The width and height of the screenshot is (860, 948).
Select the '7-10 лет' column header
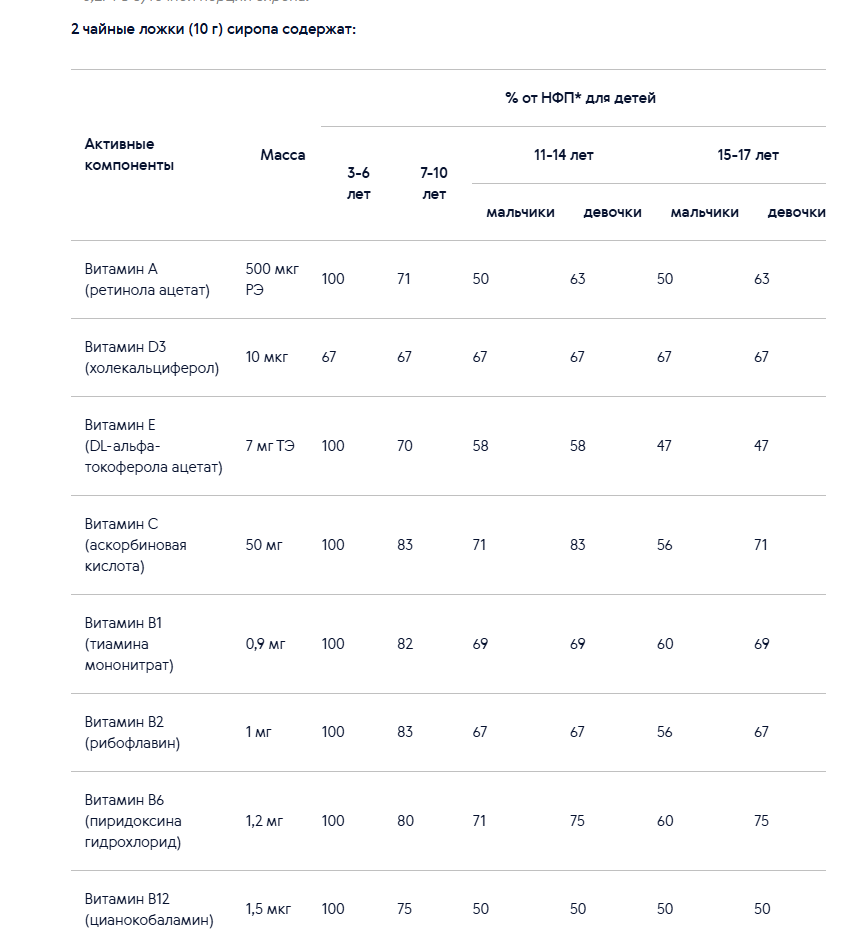click(x=434, y=183)
